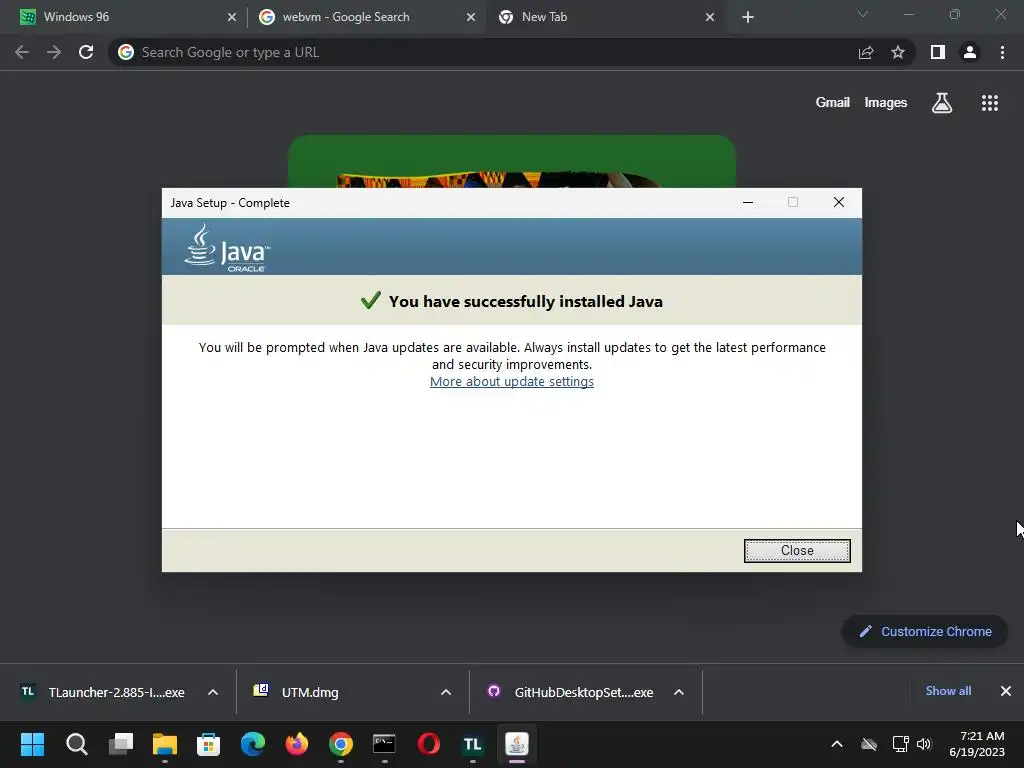The image size is (1024, 768).
Task: Open clock and date 7:21 AM
Action: tap(977, 744)
